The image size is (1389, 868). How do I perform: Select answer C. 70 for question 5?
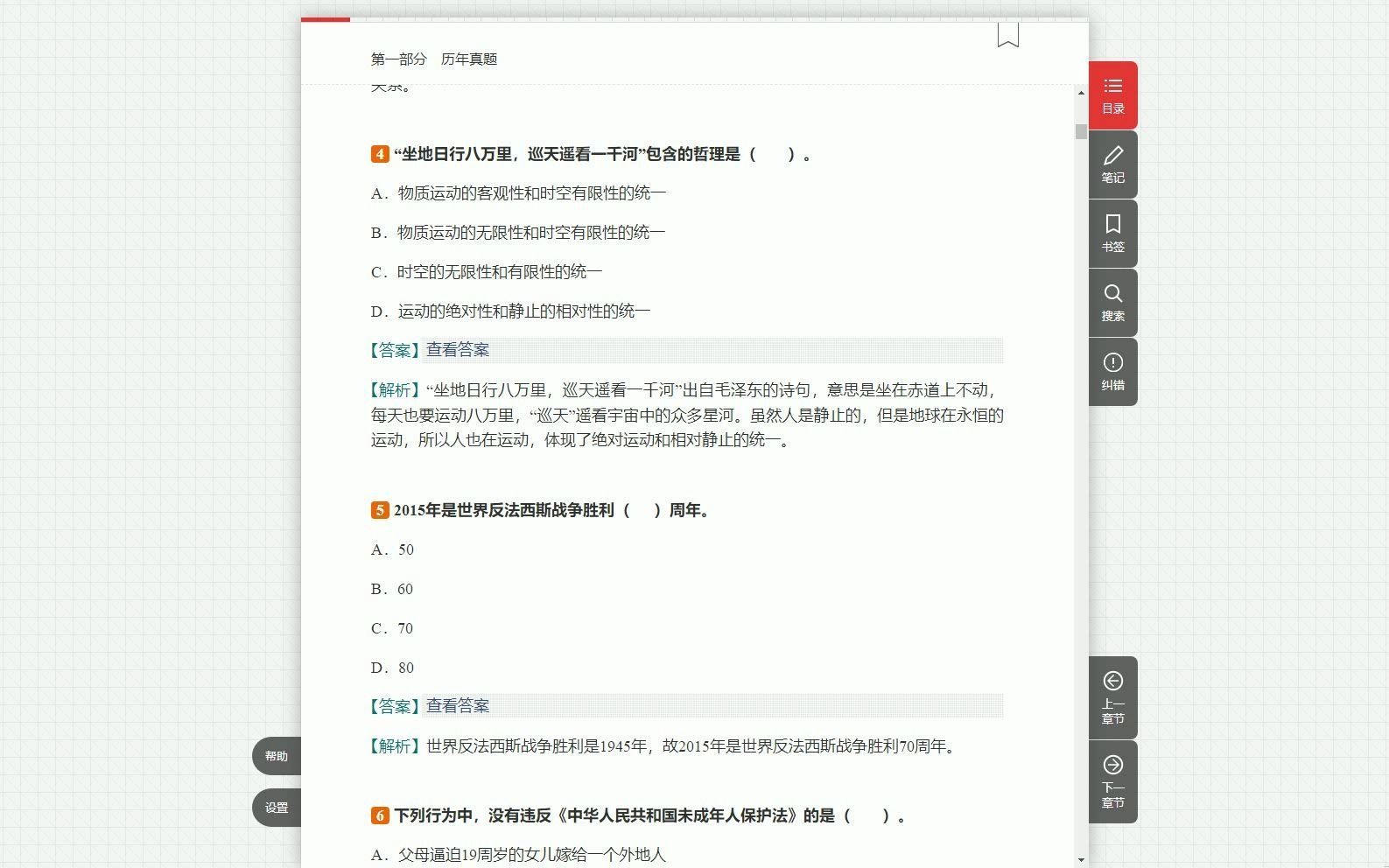pyautogui.click(x=392, y=628)
